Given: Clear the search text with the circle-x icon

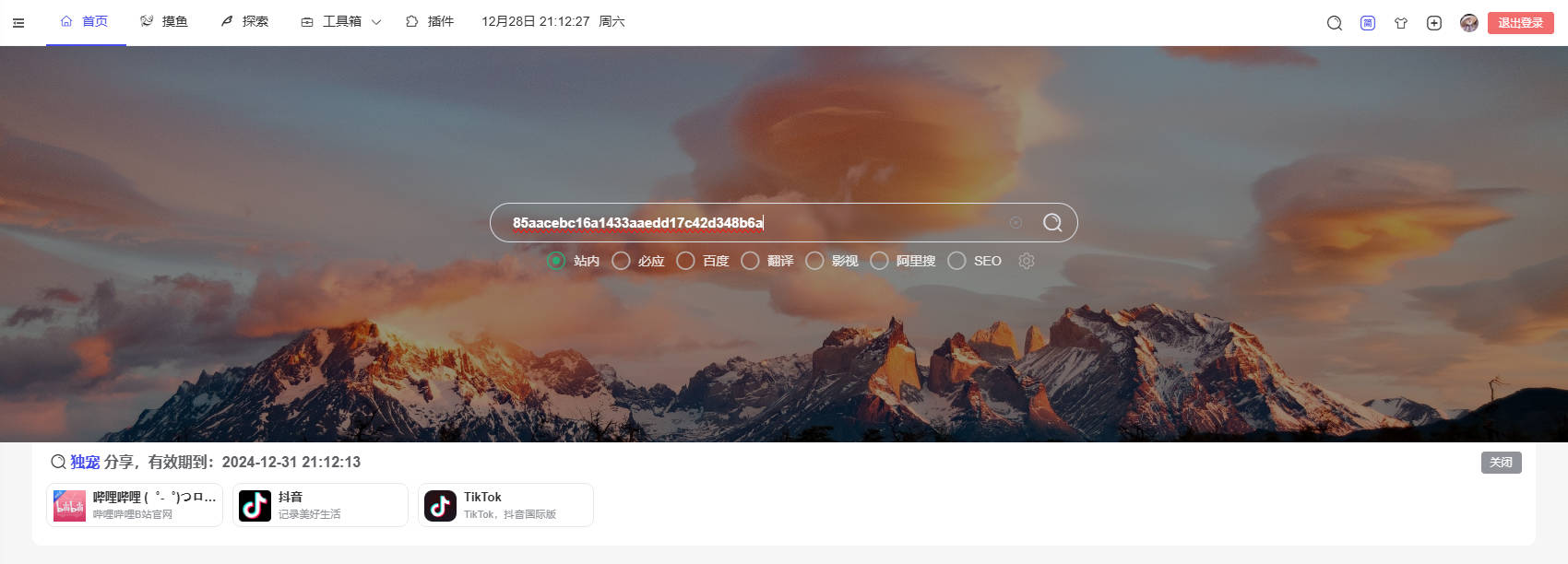Looking at the screenshot, I should pos(1016,222).
